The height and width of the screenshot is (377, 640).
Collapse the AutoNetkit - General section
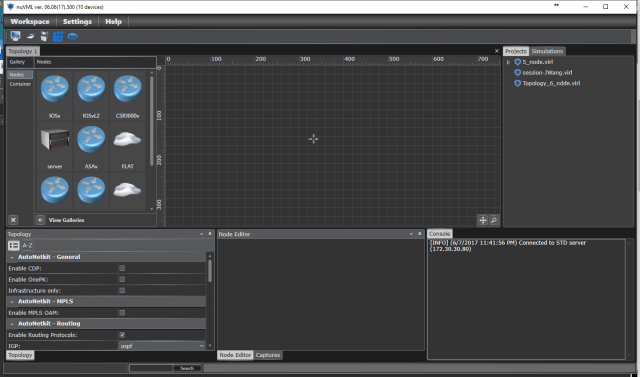point(11,257)
